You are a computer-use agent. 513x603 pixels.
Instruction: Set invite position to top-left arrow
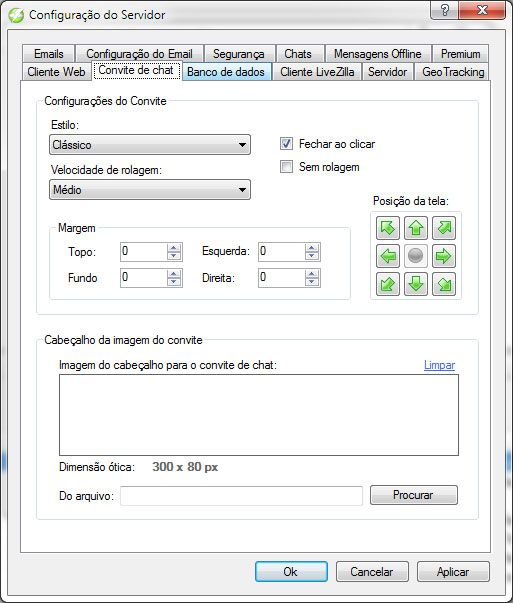click(x=388, y=228)
